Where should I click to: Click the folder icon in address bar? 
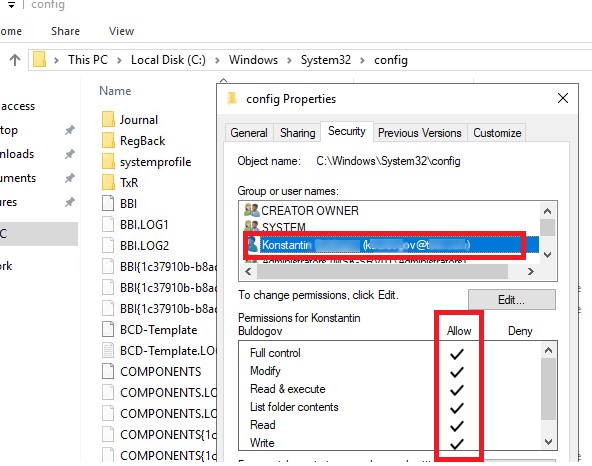pyautogui.click(x=39, y=60)
